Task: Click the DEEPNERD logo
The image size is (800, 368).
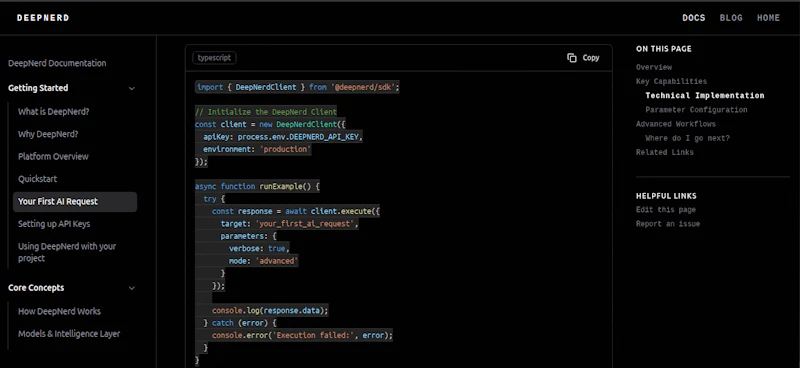Action: (43, 18)
